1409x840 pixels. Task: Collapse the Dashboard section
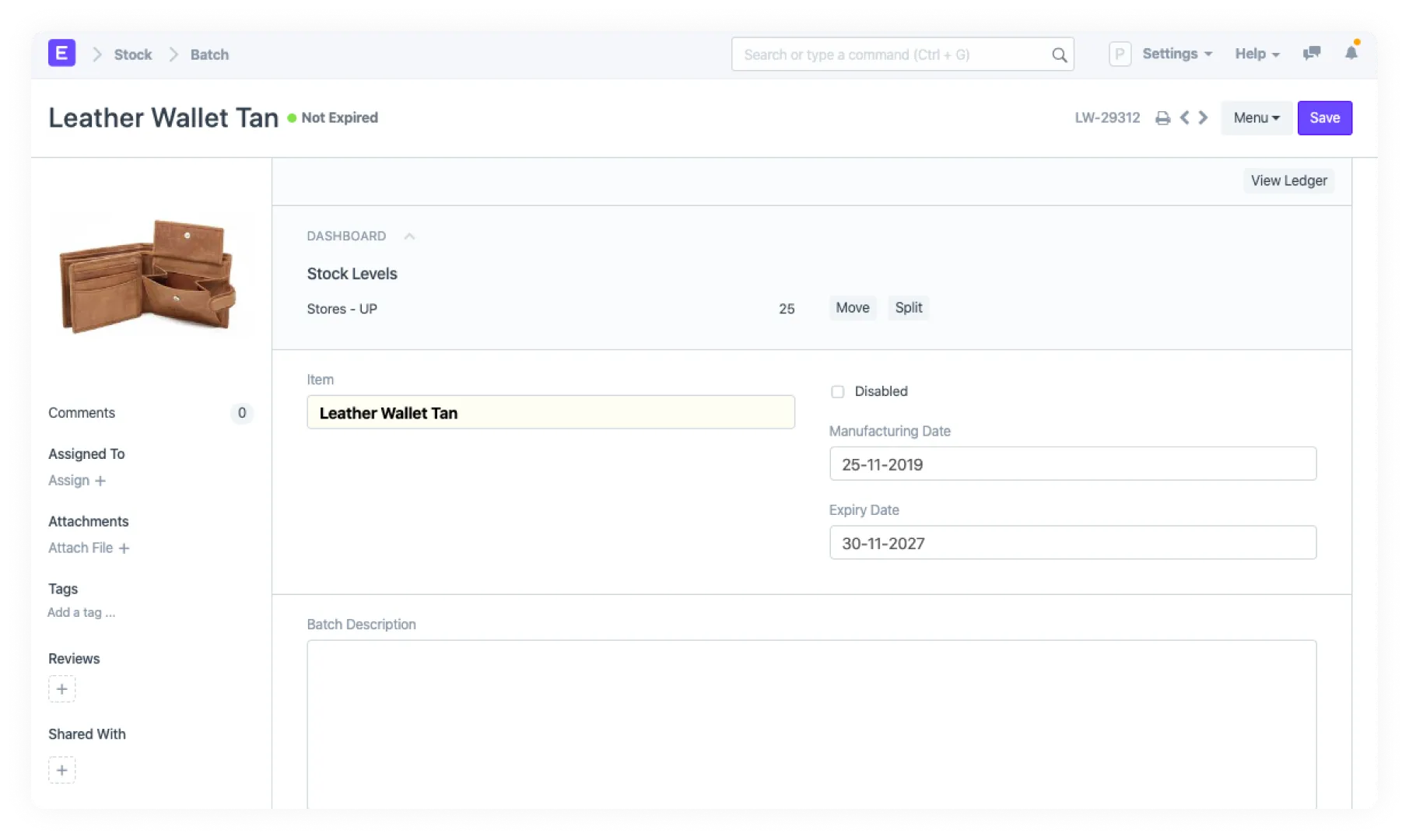[x=409, y=236]
